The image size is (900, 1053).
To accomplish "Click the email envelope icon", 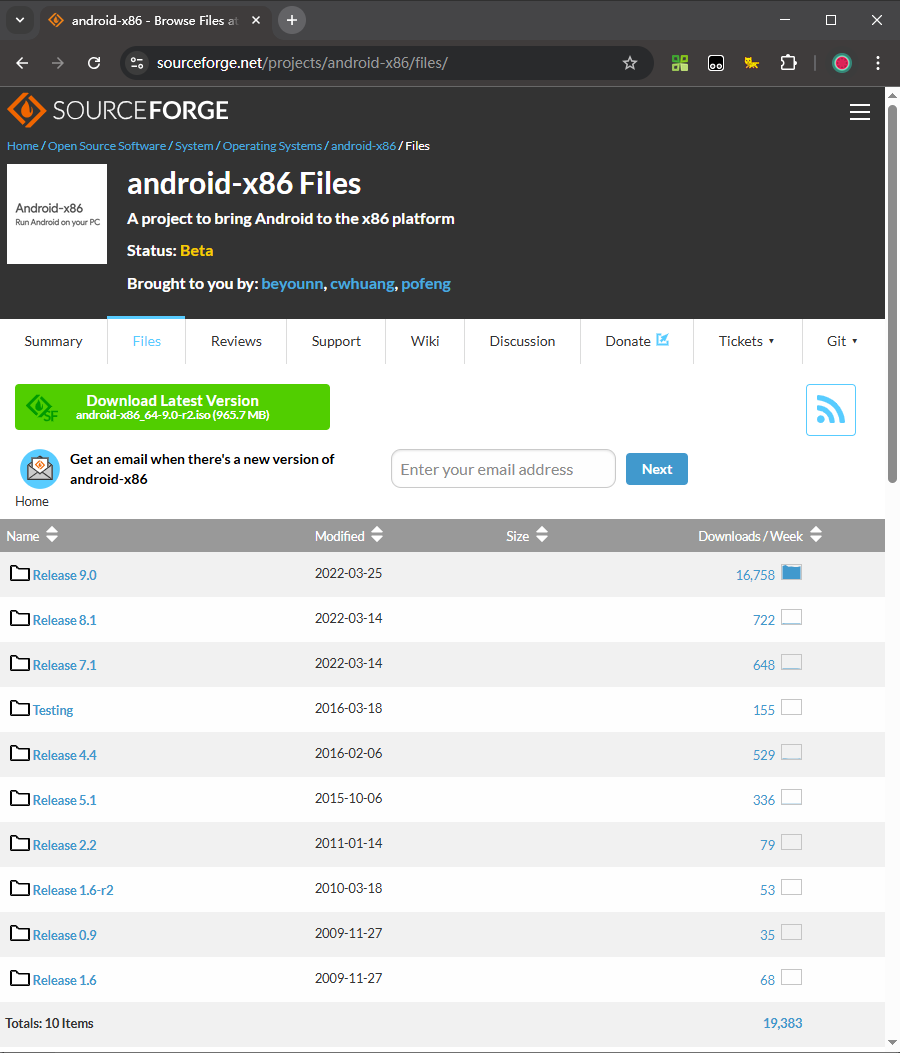I will (x=40, y=469).
